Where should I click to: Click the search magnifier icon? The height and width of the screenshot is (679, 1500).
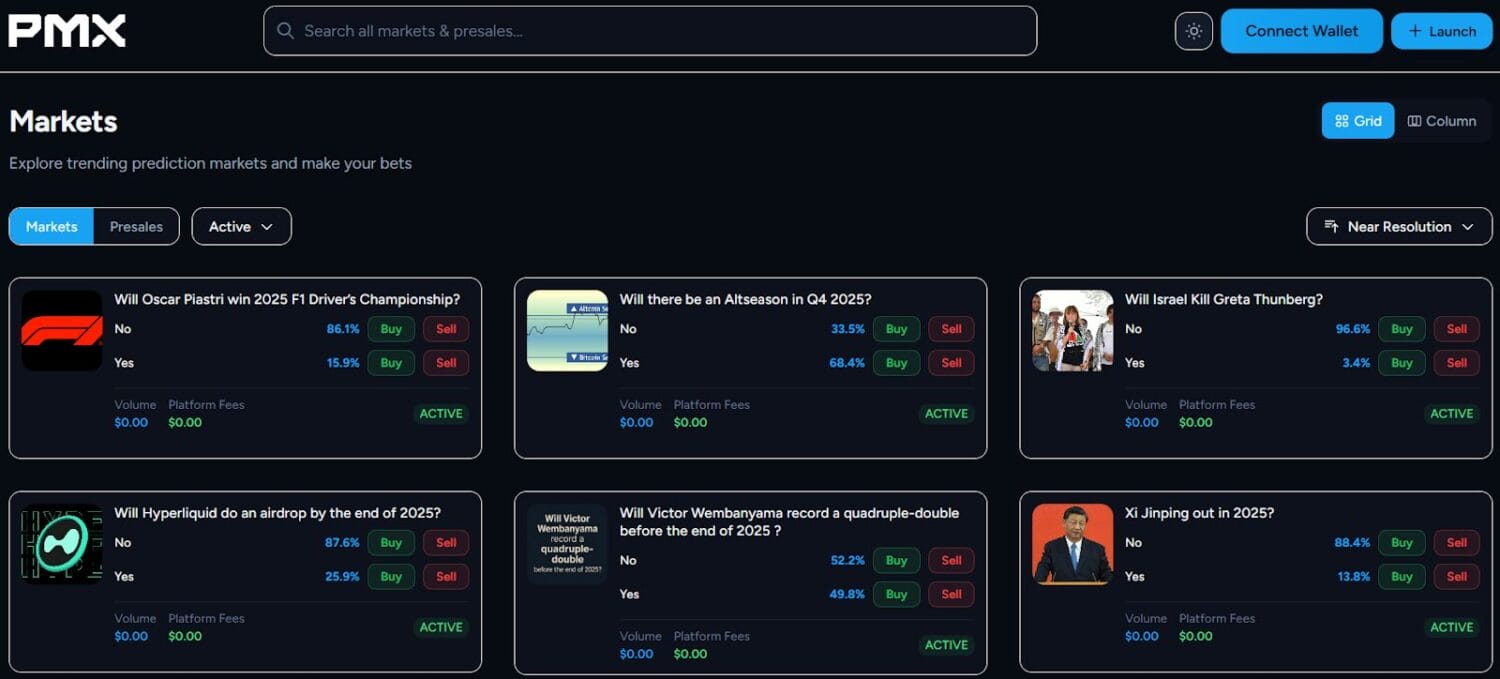(286, 31)
